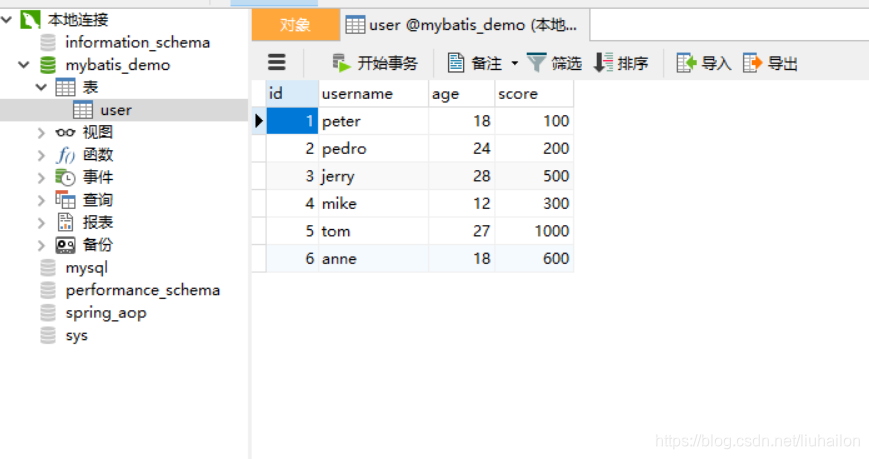Click the performance_schema database icon
Screen dimensions: 869x459
pyautogui.click(x=48, y=290)
